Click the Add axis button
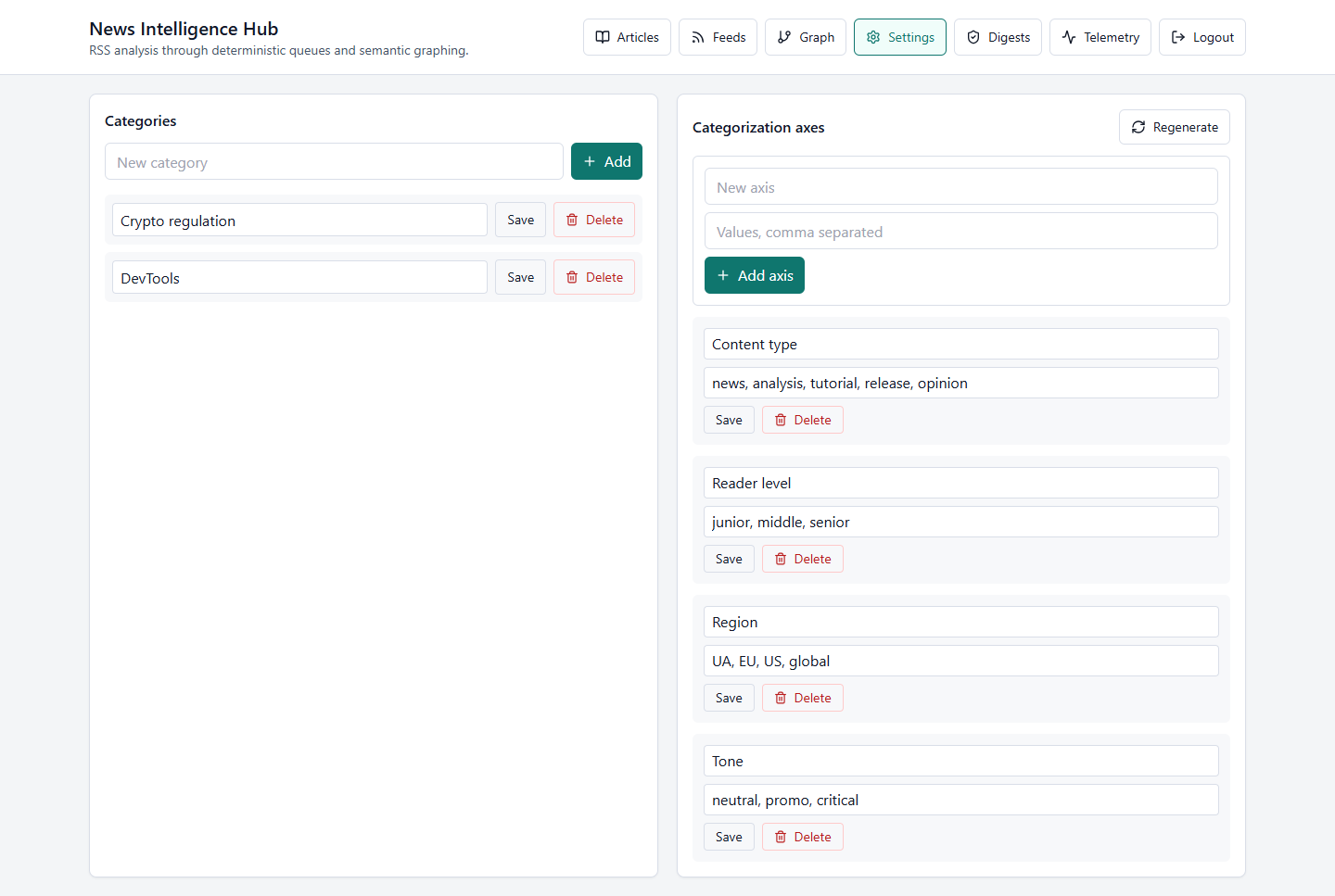This screenshot has height=896, width=1335. pyautogui.click(x=755, y=275)
